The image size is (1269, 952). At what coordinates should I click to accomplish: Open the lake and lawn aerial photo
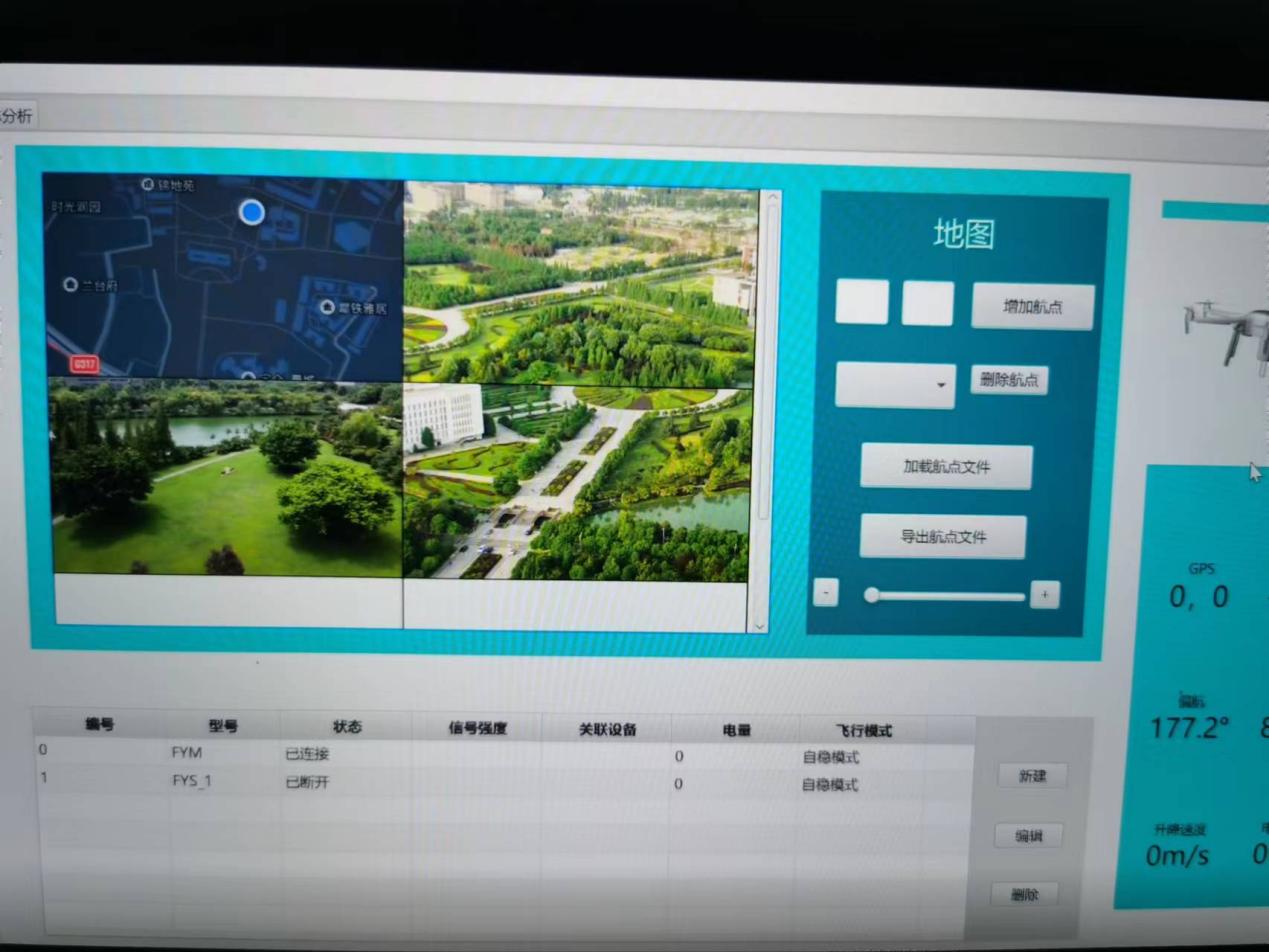pos(226,478)
